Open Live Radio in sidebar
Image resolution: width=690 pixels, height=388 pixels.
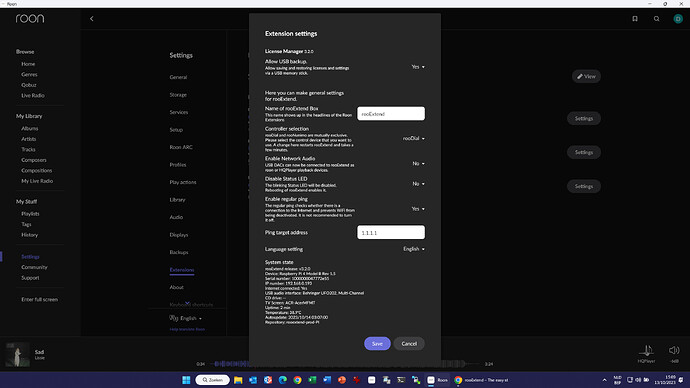tap(33, 95)
